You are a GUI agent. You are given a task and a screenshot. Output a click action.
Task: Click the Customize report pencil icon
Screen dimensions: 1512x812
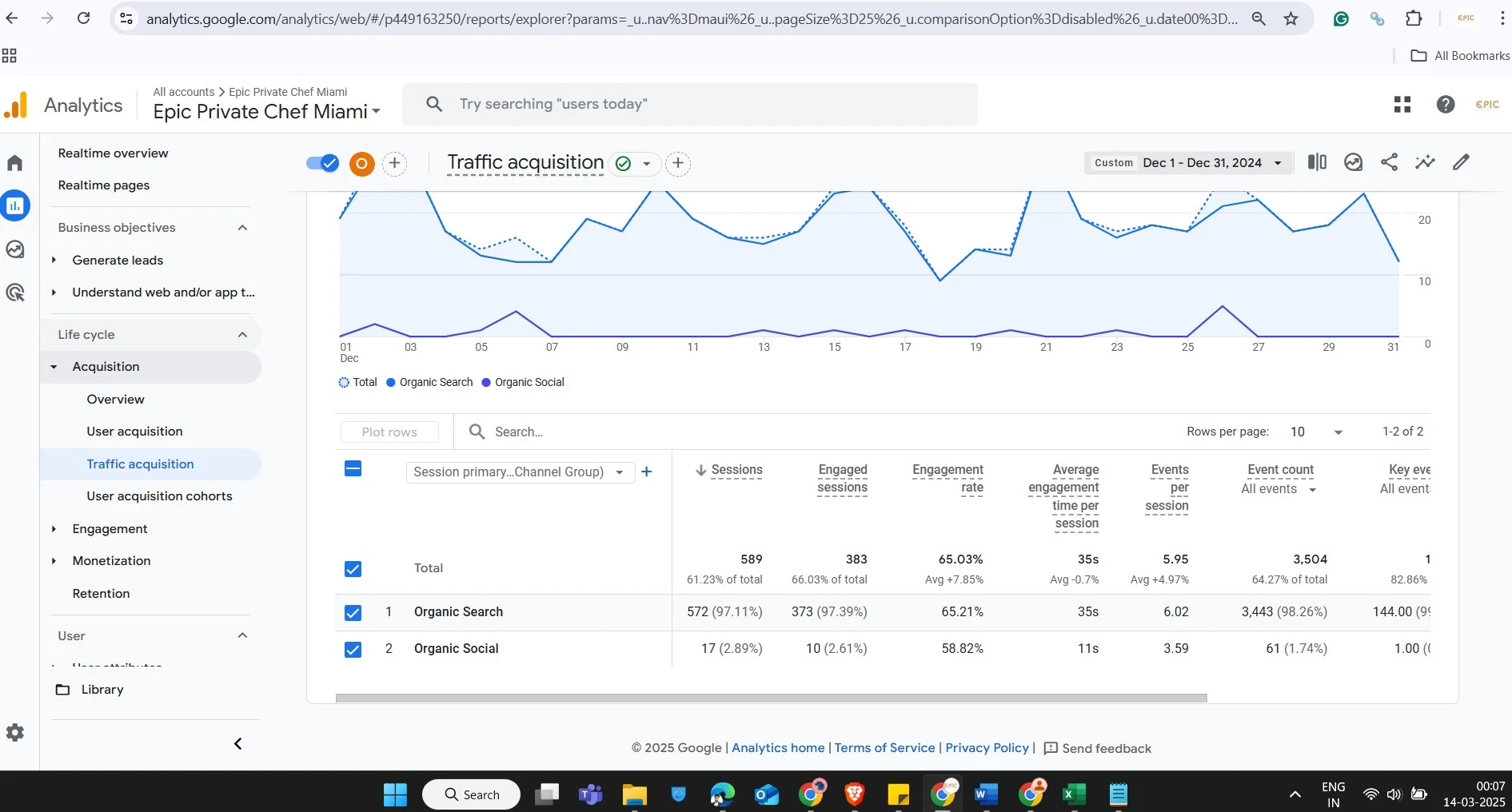pos(1461,162)
